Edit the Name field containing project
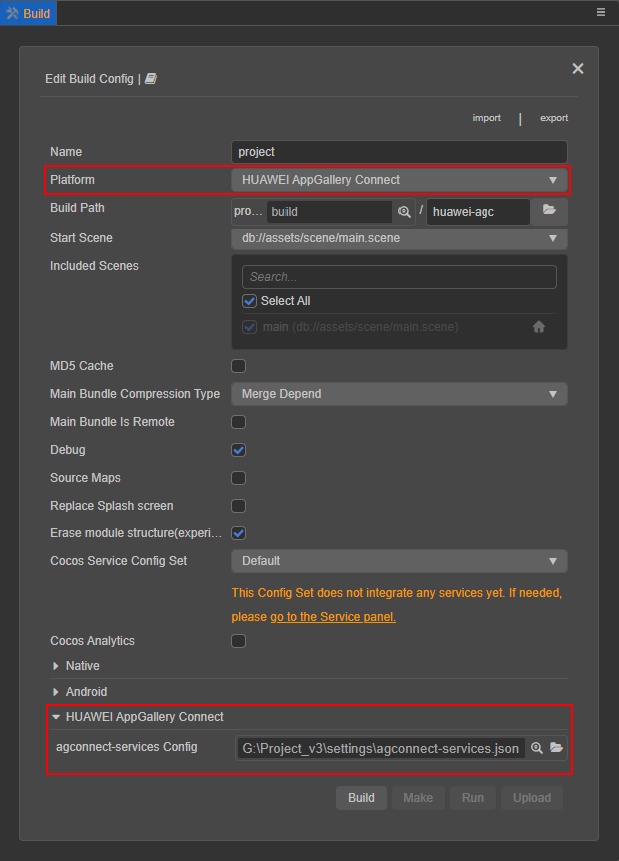 tap(399, 152)
